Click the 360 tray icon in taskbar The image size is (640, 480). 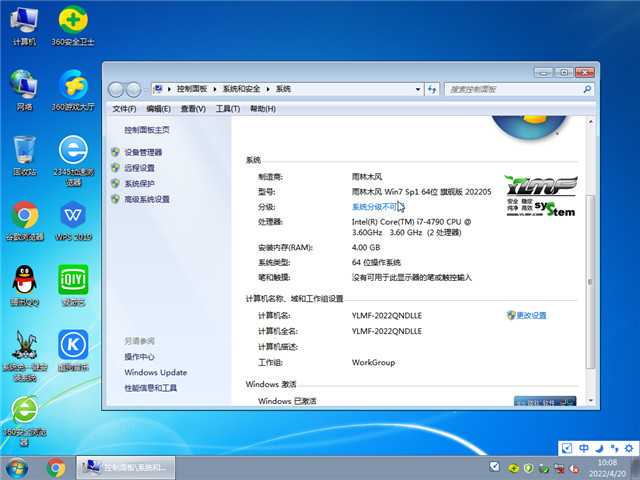(x=513, y=468)
